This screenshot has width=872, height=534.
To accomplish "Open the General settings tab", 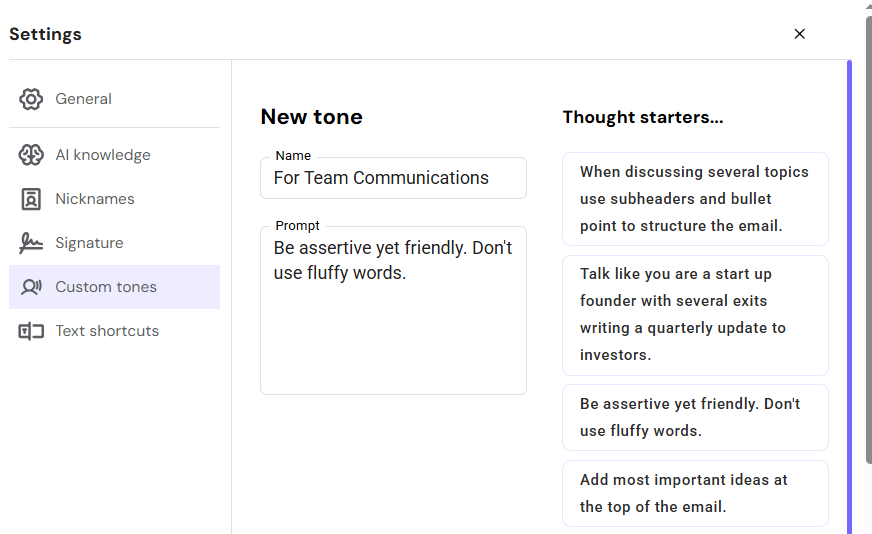I will click(x=84, y=99).
